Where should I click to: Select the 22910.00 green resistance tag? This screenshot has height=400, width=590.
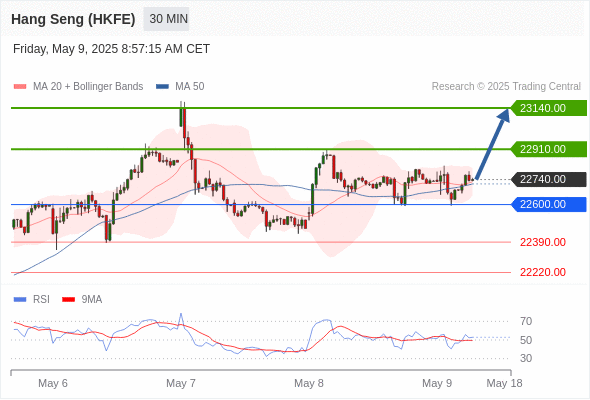(x=549, y=149)
